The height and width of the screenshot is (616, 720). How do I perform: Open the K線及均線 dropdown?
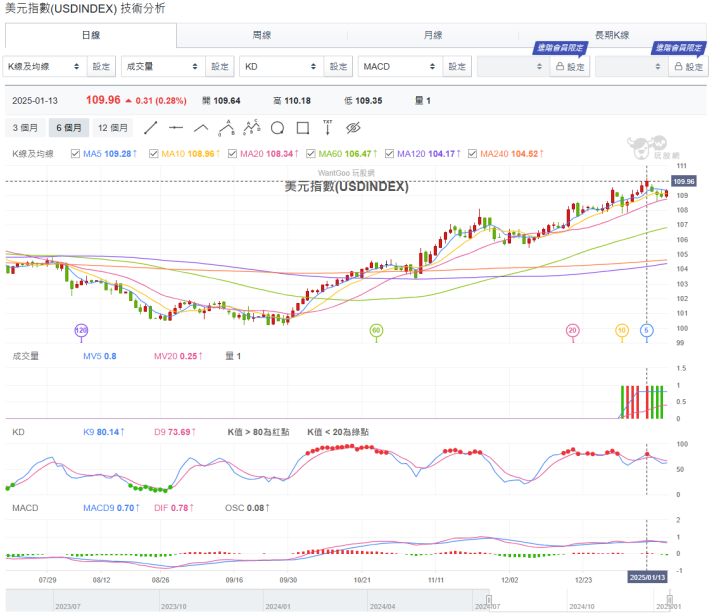coord(44,67)
